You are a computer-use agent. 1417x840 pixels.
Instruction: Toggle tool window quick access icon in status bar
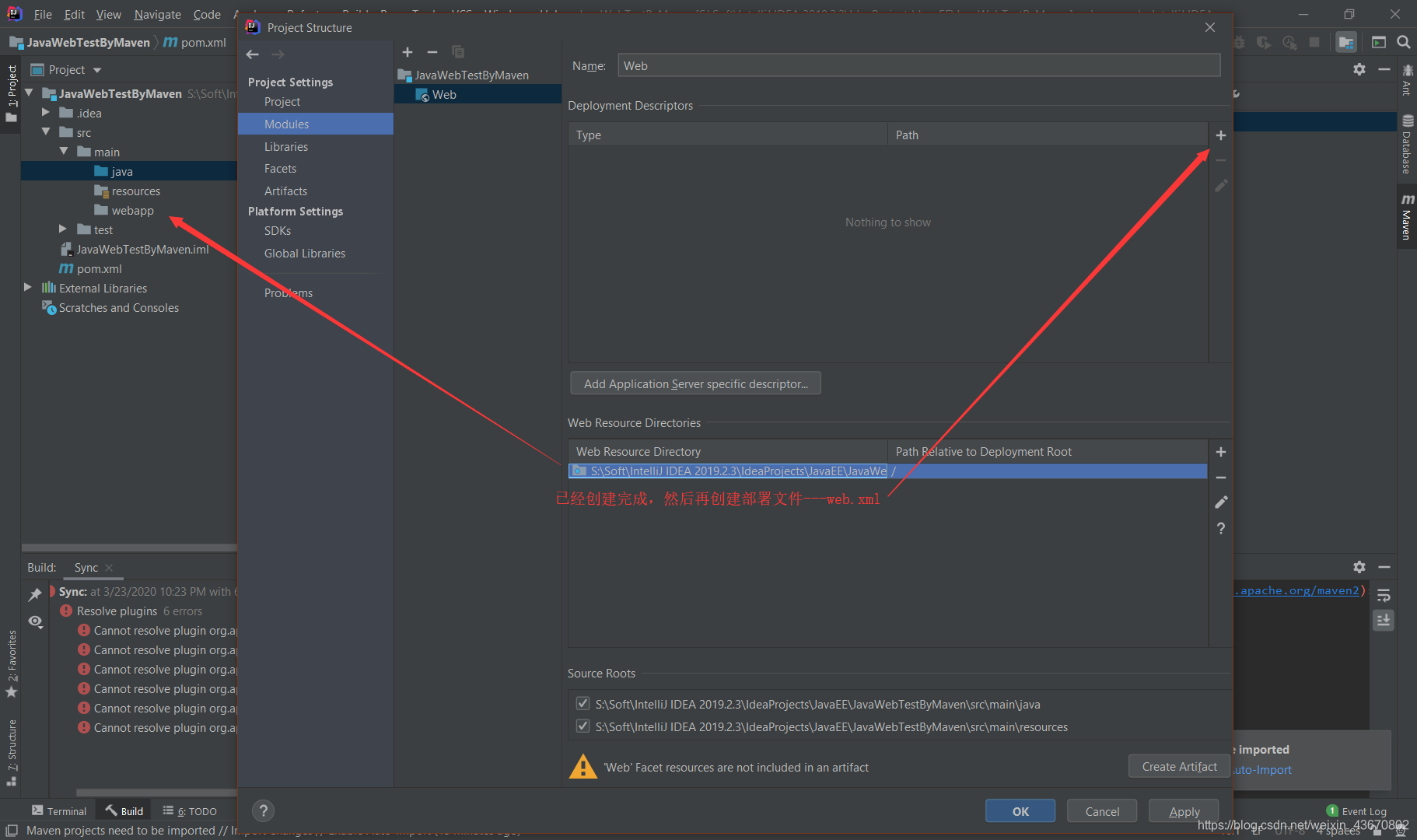[12, 831]
